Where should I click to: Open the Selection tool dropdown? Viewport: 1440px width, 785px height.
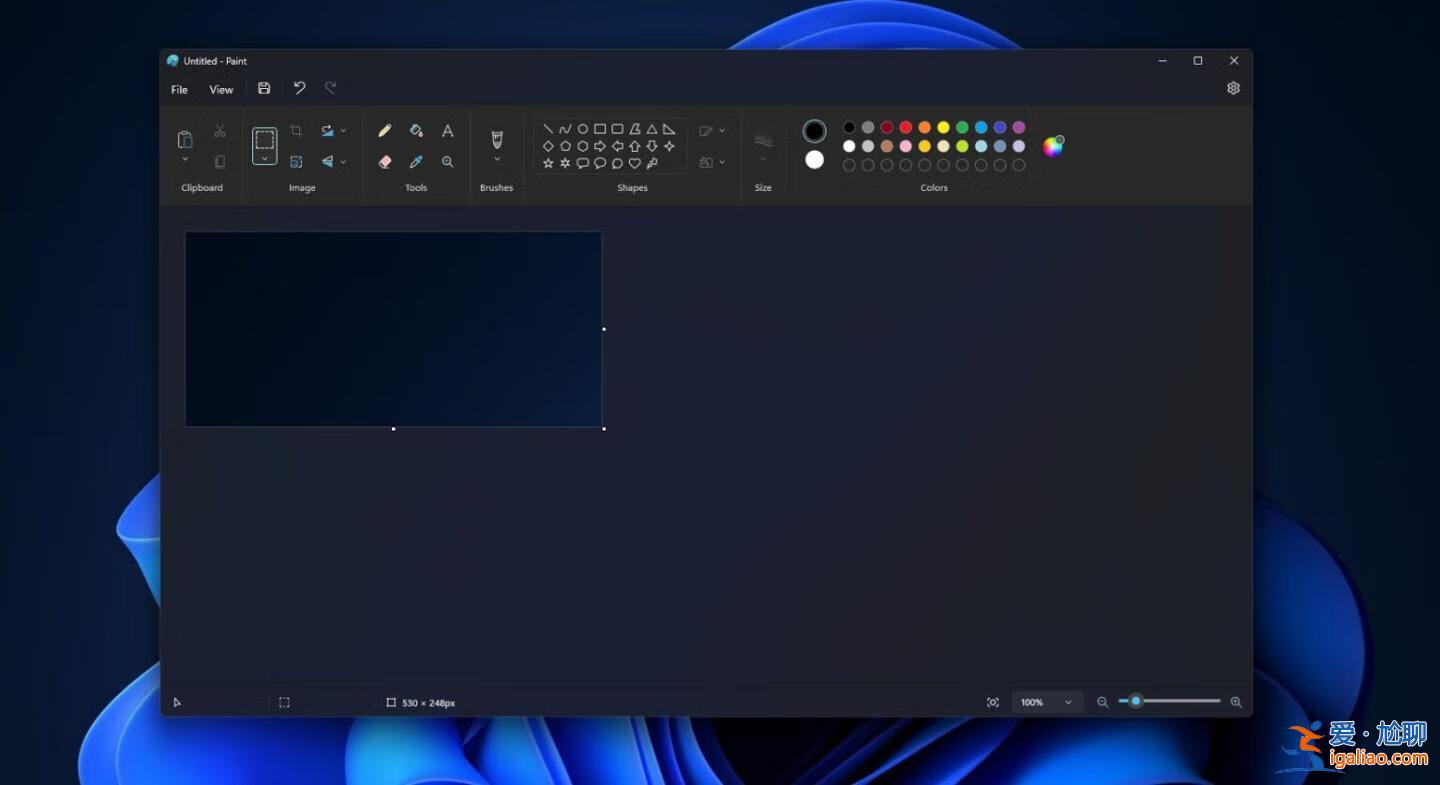point(265,158)
